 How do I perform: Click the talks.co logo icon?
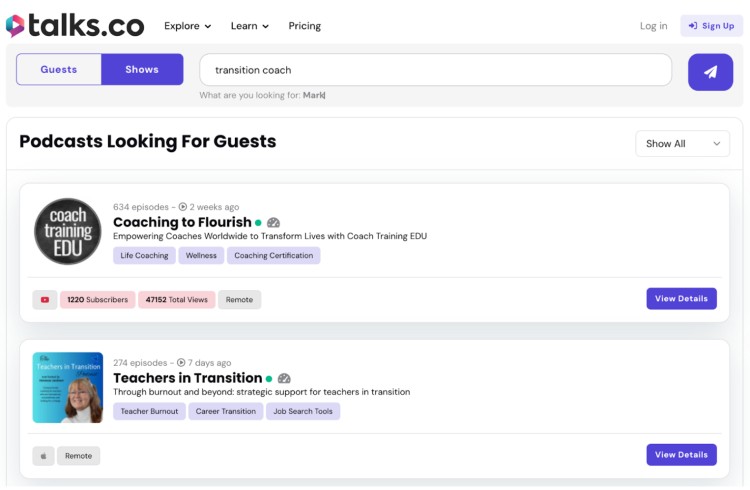[x=15, y=26]
